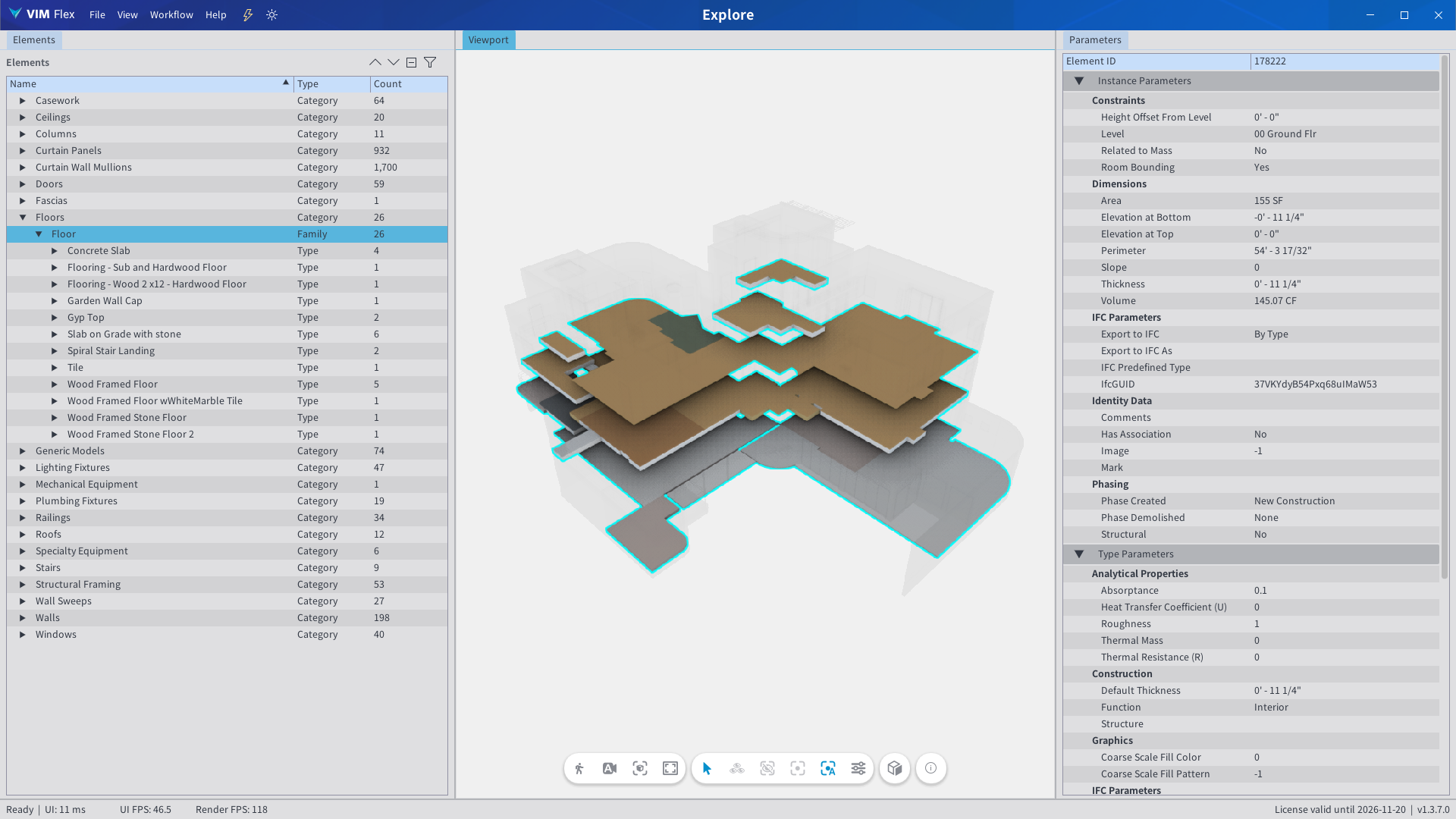
Task: Click the filter funnel icon in Elements
Action: pos(430,62)
